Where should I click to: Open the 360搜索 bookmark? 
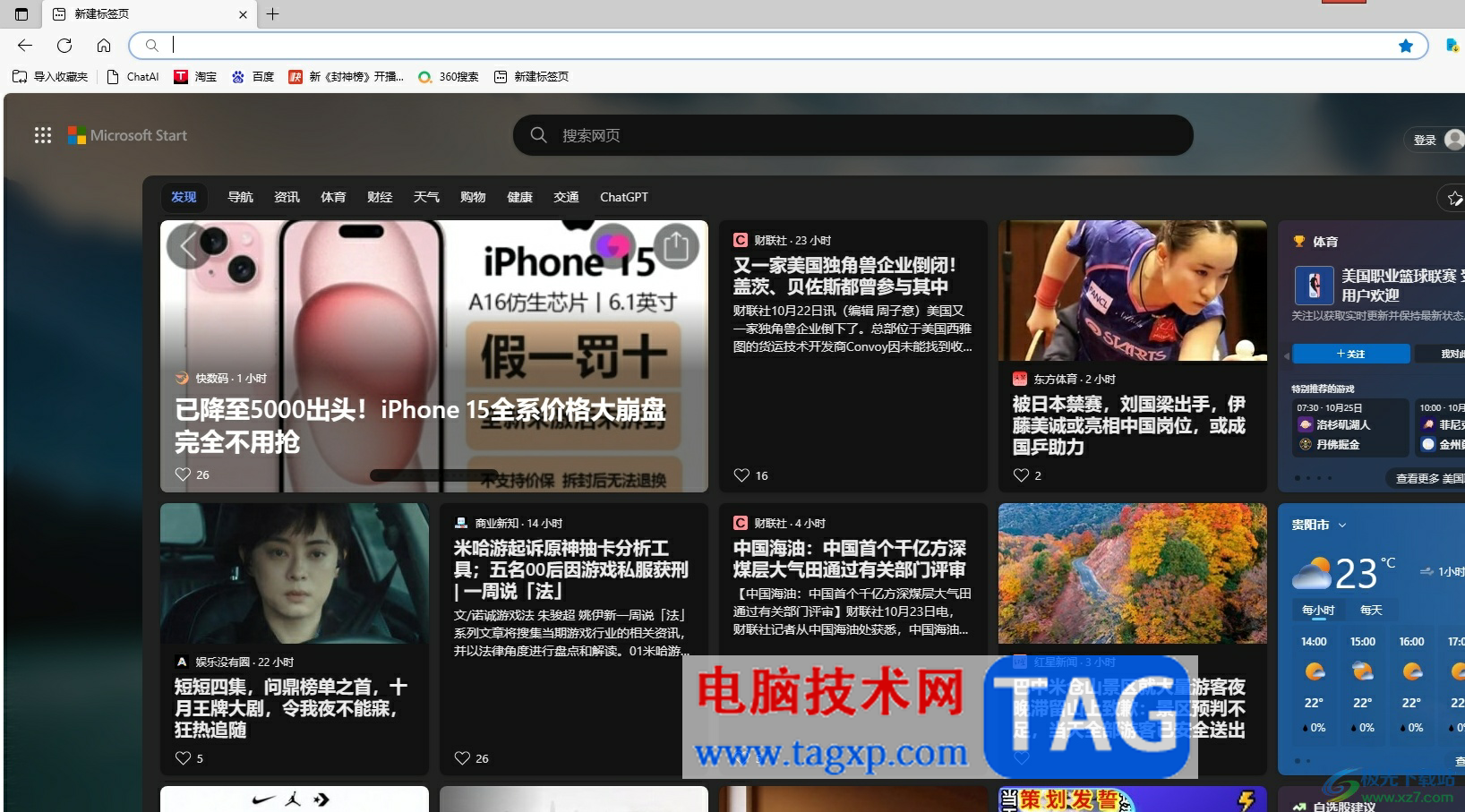pos(449,77)
